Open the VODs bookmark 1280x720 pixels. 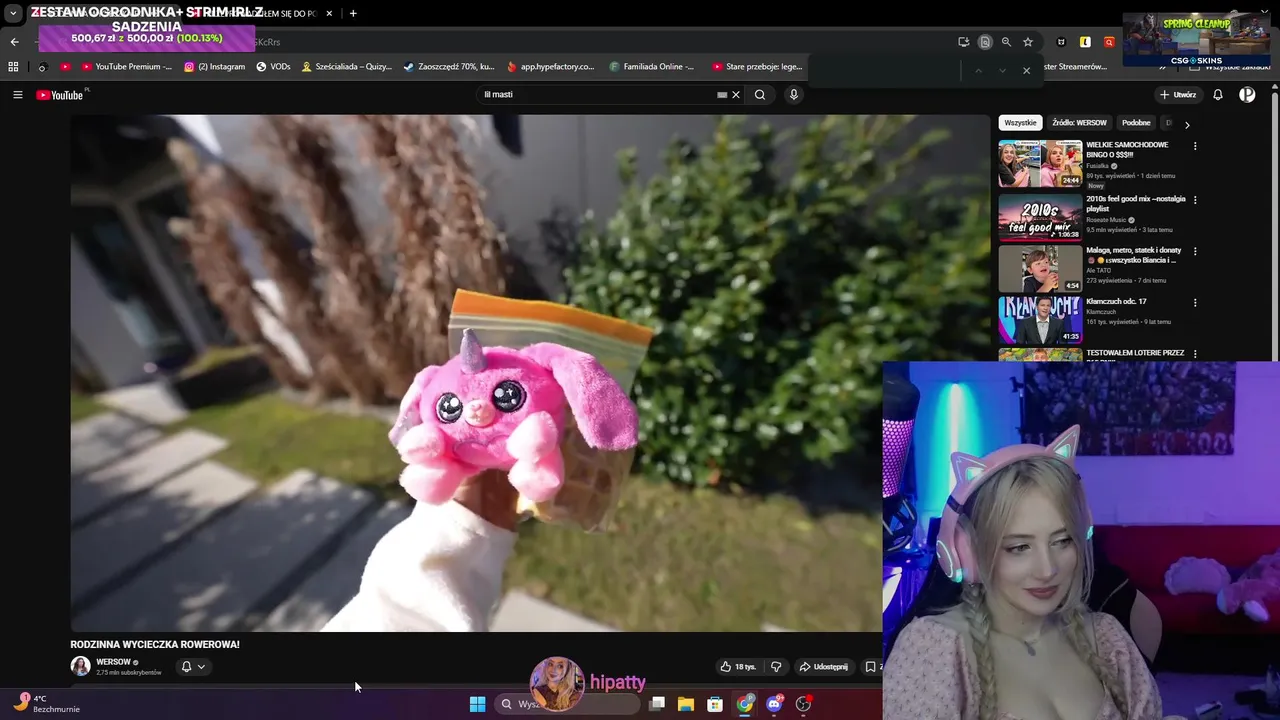click(273, 67)
